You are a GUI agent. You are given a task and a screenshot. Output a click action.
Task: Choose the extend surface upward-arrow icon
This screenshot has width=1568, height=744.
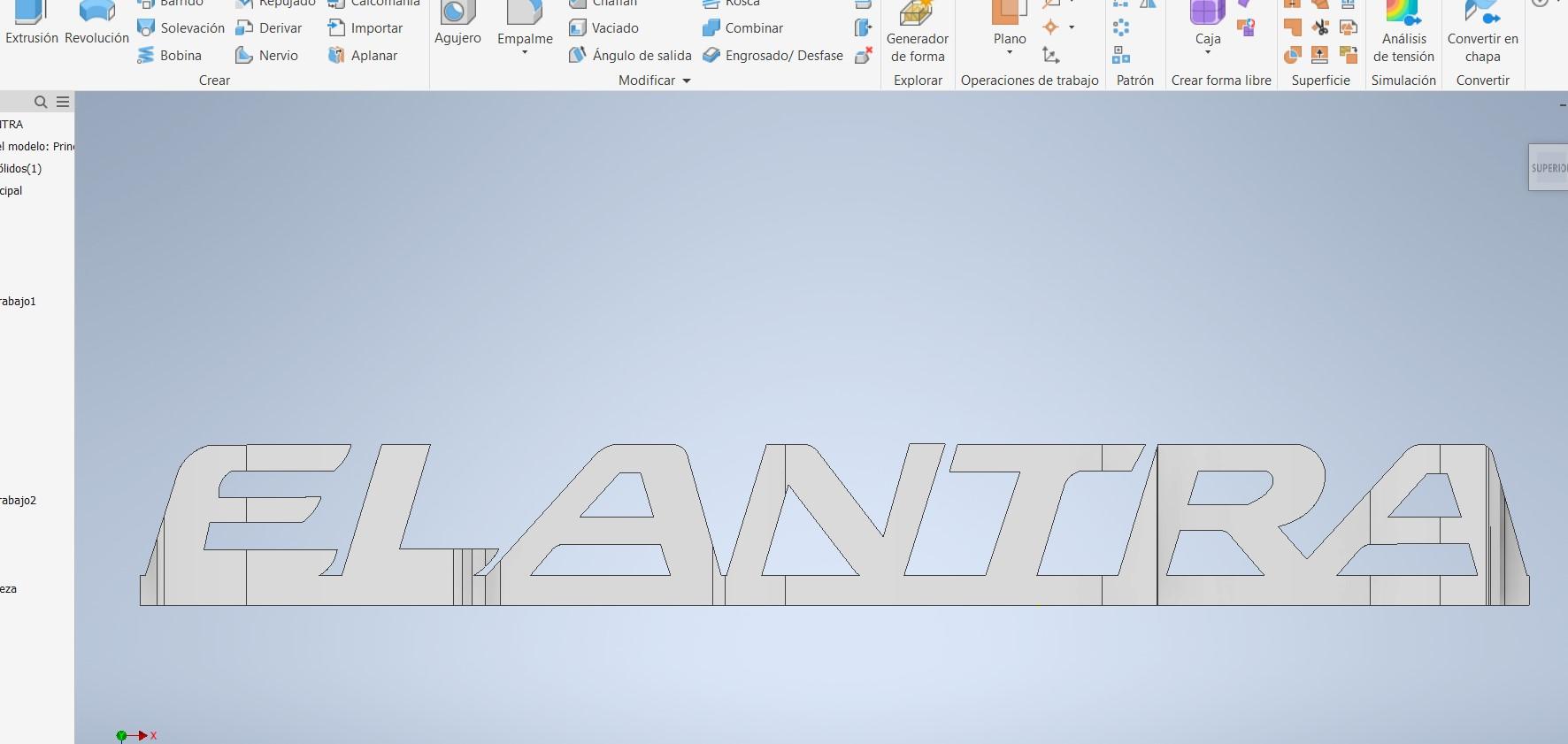[x=1320, y=56]
